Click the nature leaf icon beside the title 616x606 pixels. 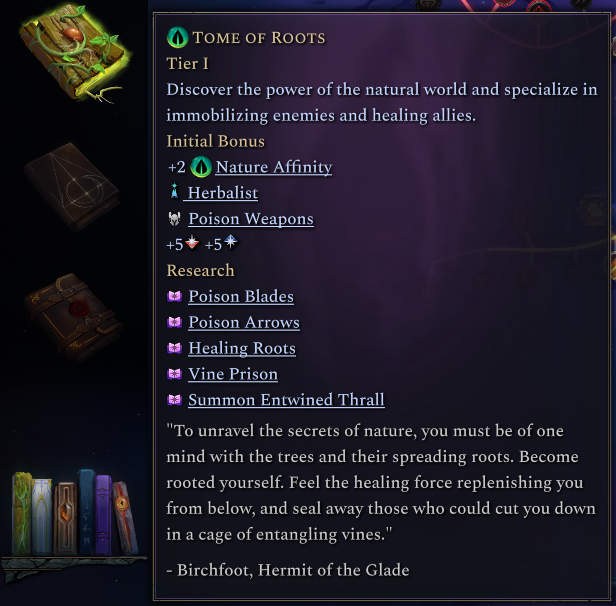tap(178, 38)
